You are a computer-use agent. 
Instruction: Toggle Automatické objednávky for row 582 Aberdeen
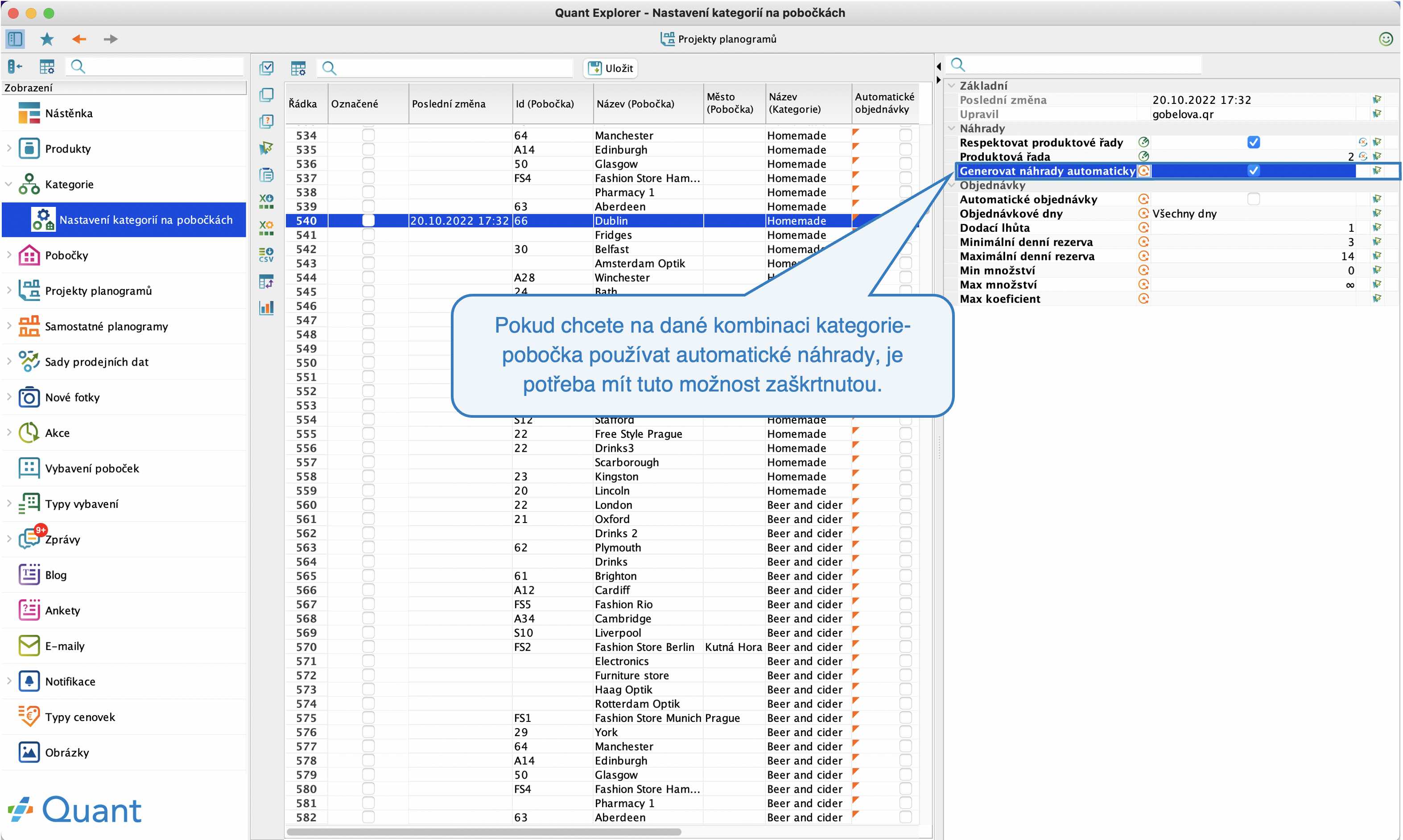tap(905, 817)
